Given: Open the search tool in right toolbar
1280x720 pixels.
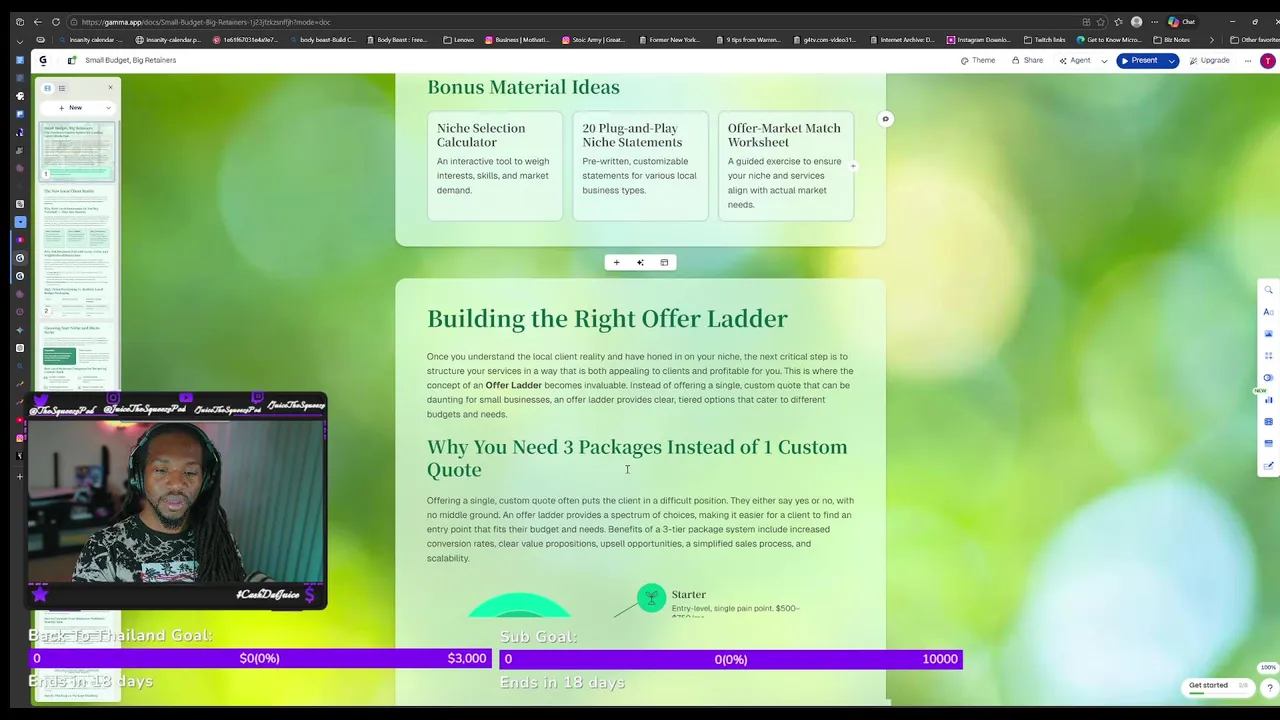Looking at the screenshot, I should 1269,290.
